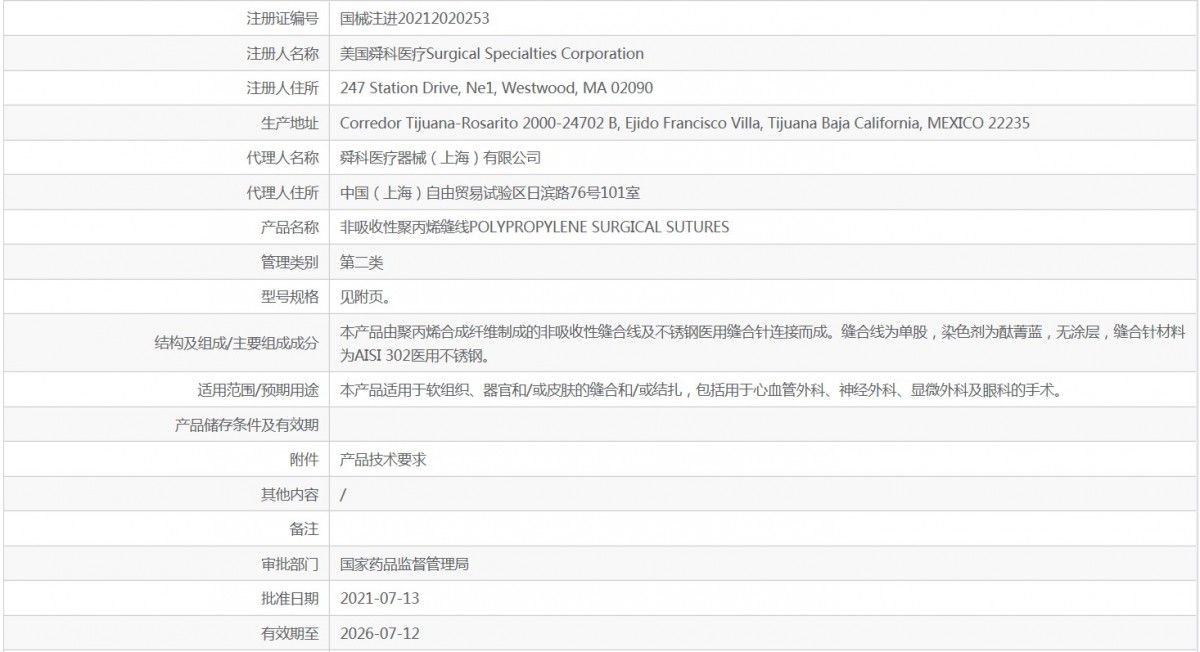Select the 有效期至 label
Viewport: 1200px width, 652px height.
(289, 633)
